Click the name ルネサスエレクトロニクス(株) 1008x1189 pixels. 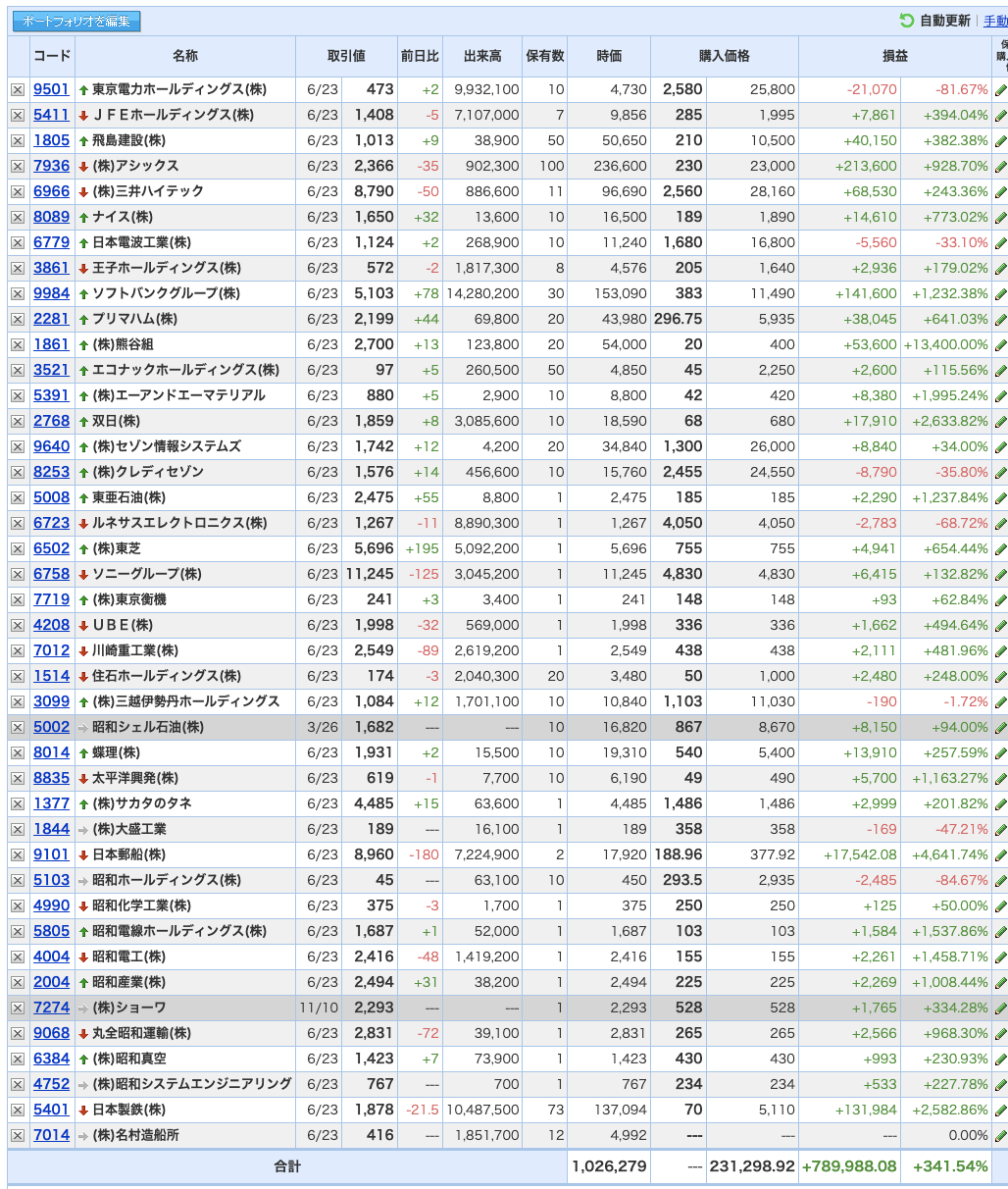point(179,523)
